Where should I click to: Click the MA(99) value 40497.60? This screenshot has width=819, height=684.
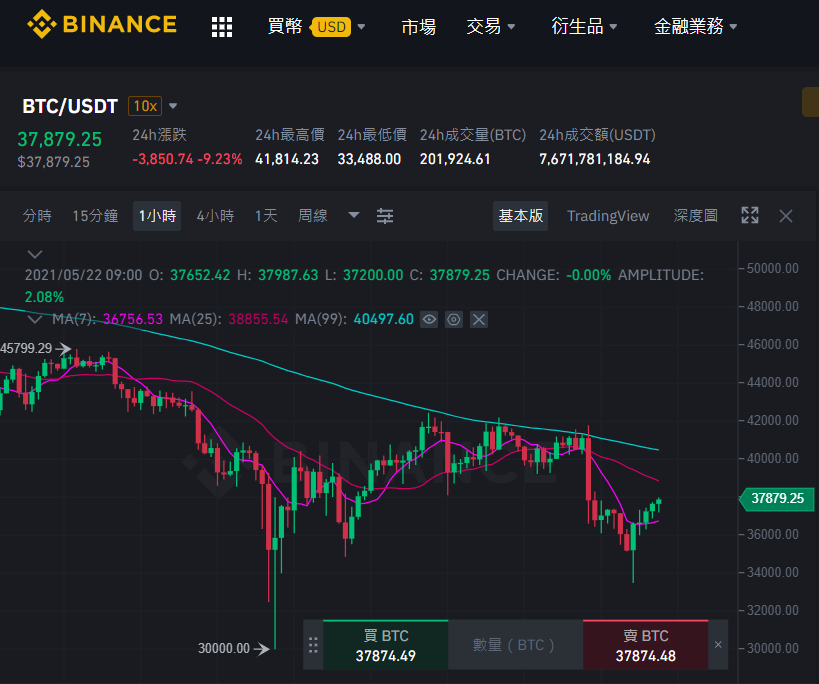point(383,319)
